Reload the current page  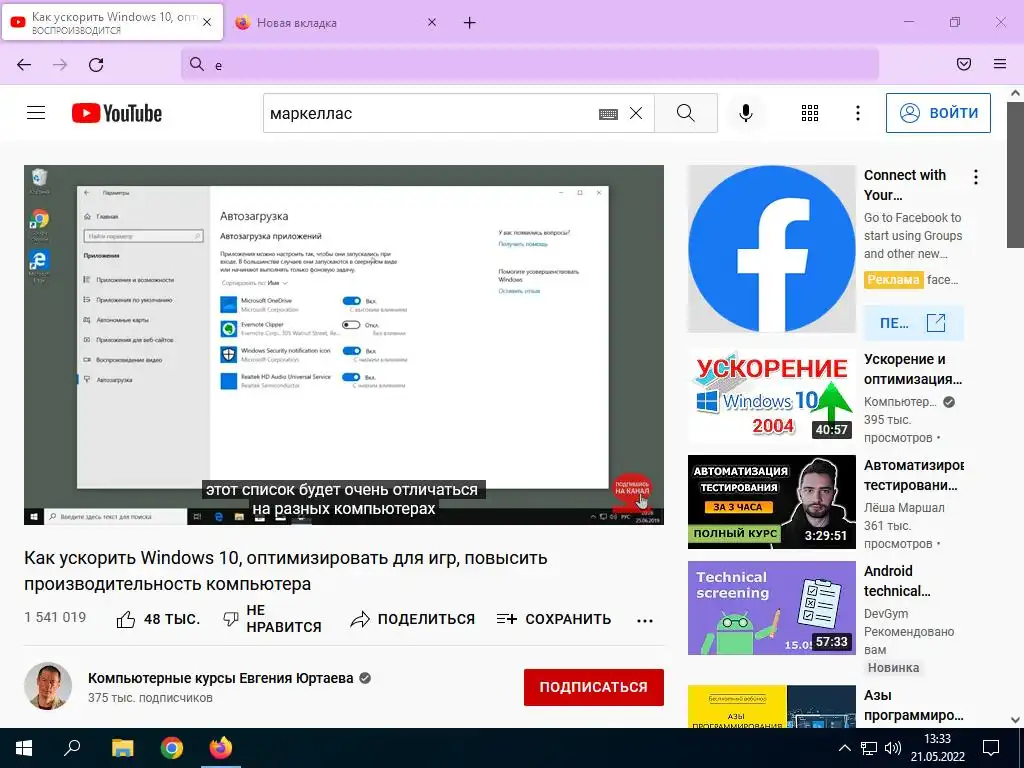96,65
